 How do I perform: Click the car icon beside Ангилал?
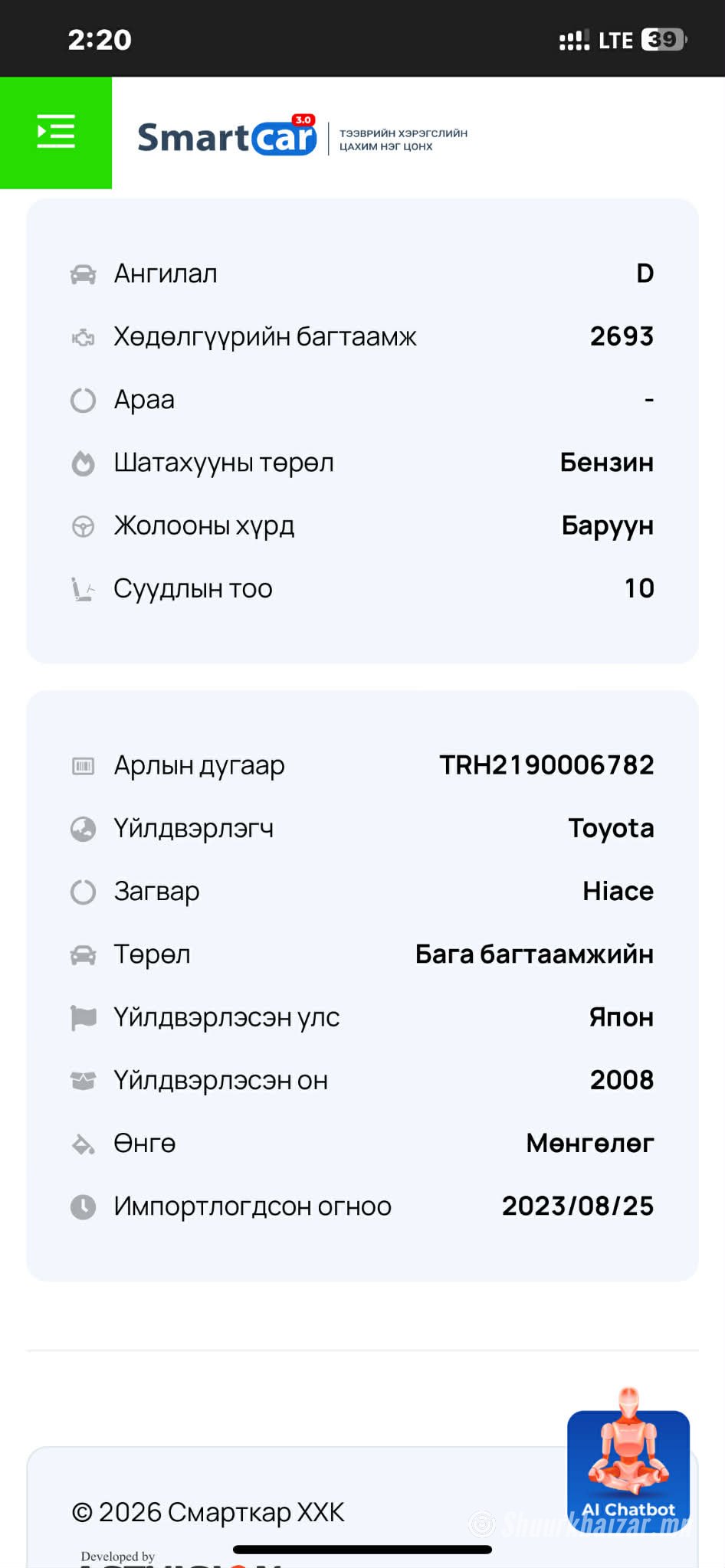83,274
